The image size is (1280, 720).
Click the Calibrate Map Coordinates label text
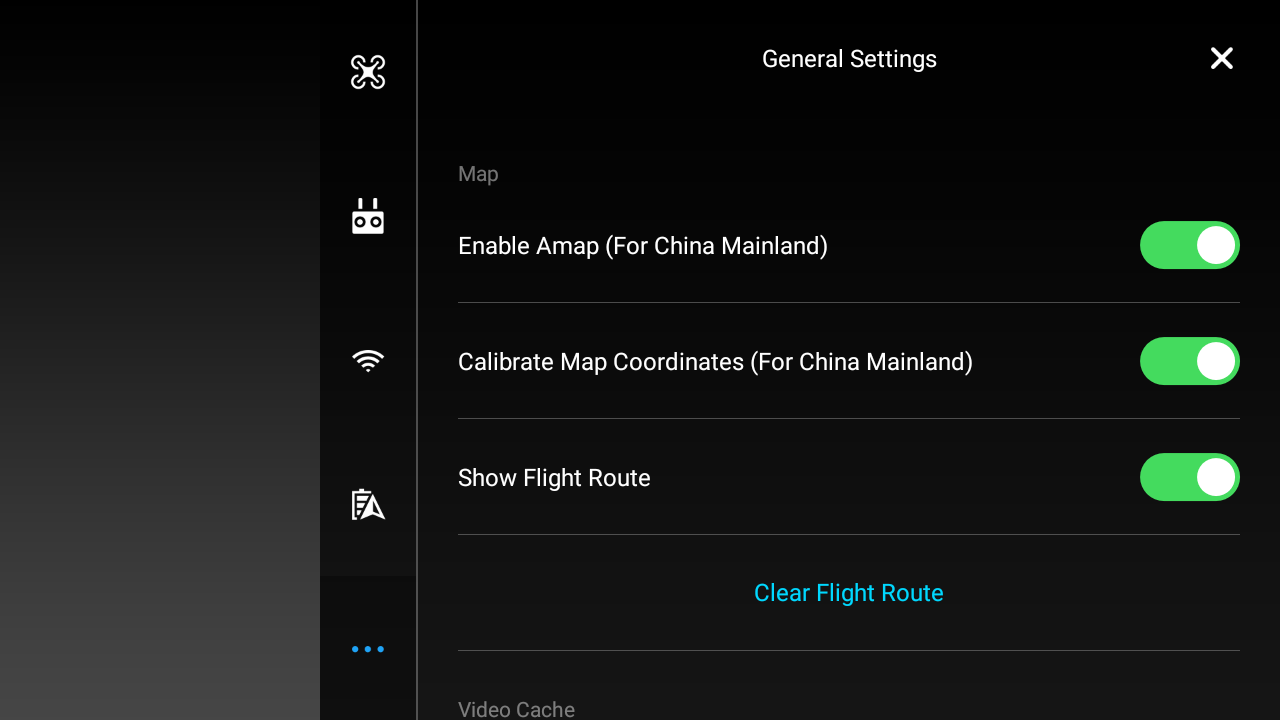715,362
